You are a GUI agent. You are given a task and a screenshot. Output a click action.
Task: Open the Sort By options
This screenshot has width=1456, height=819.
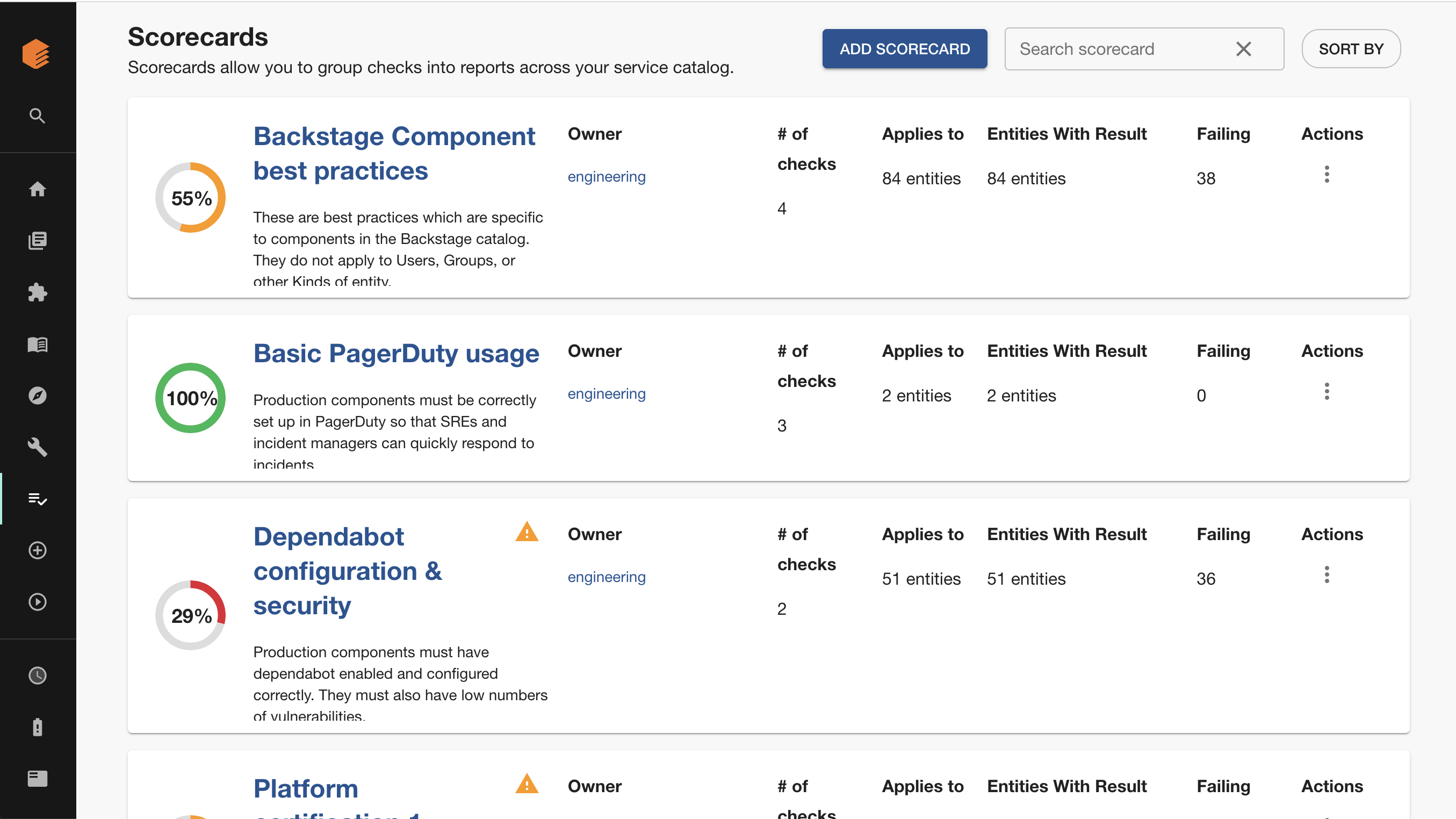coord(1350,49)
